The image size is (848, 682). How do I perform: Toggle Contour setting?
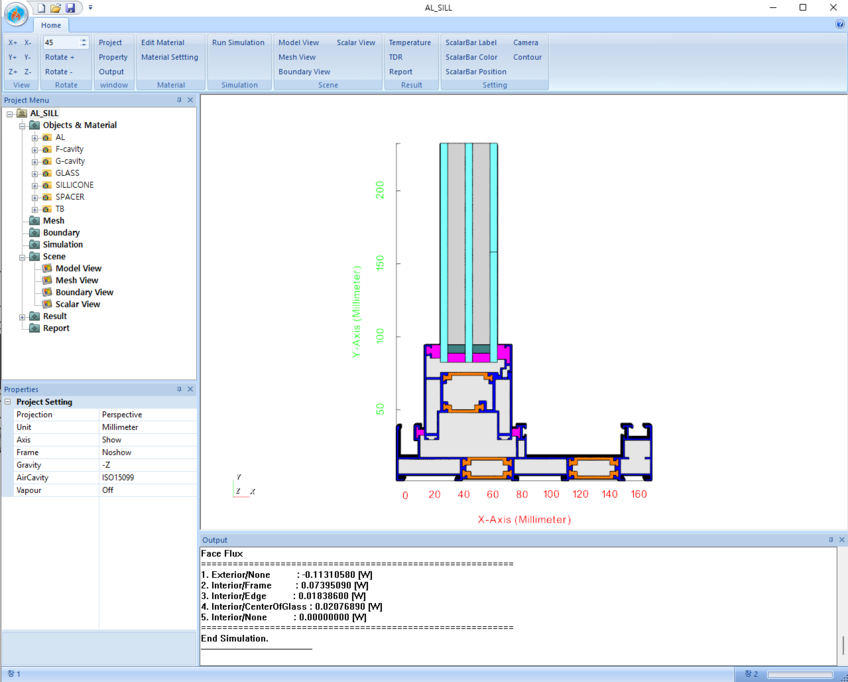point(527,57)
